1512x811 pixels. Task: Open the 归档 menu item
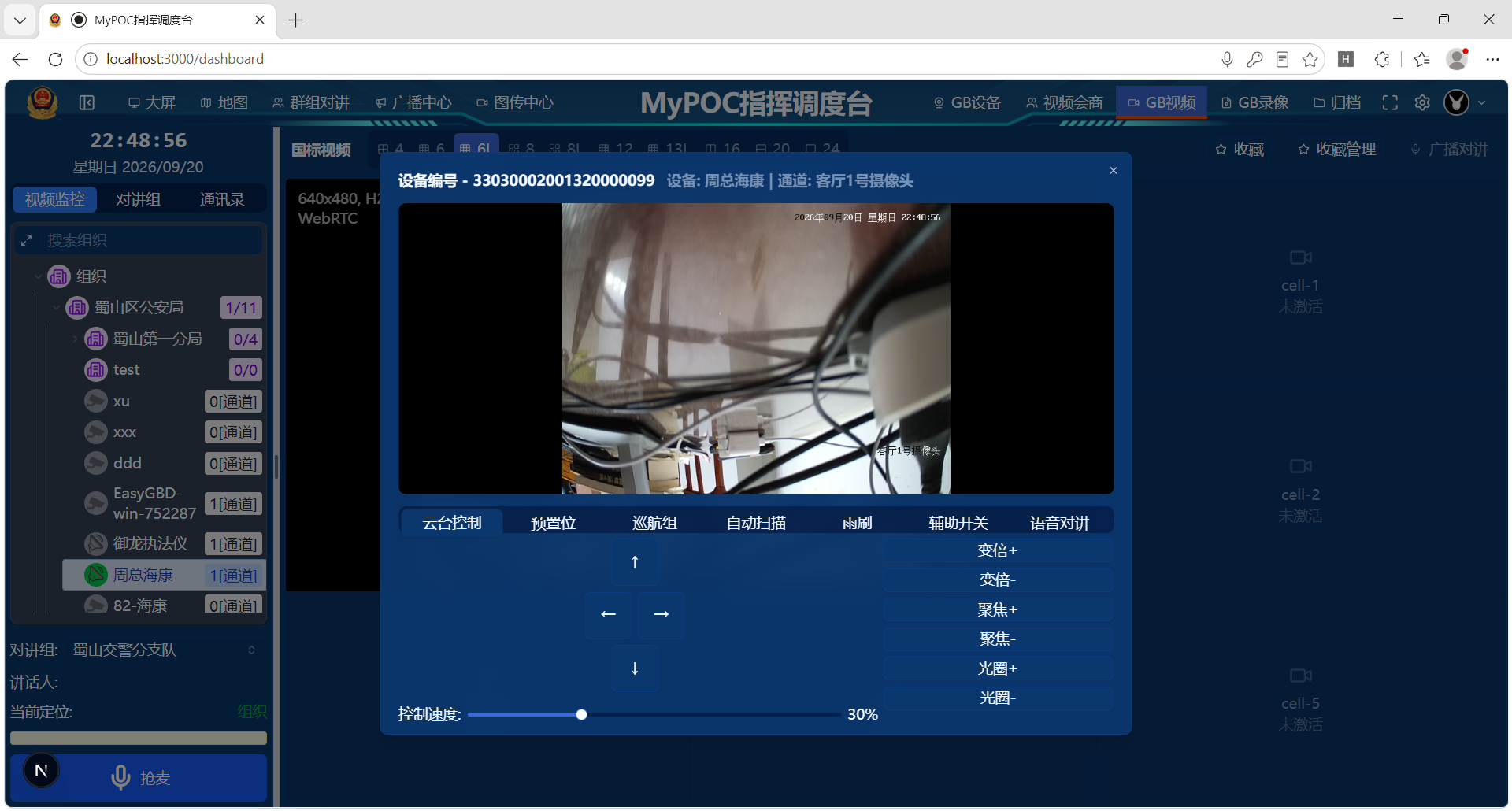(x=1337, y=102)
